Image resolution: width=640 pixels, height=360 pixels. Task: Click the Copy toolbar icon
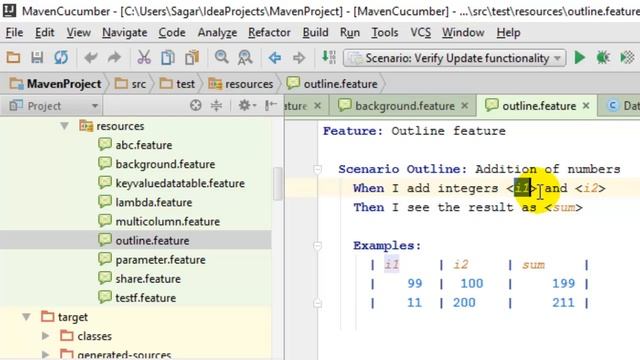[x=168, y=58]
